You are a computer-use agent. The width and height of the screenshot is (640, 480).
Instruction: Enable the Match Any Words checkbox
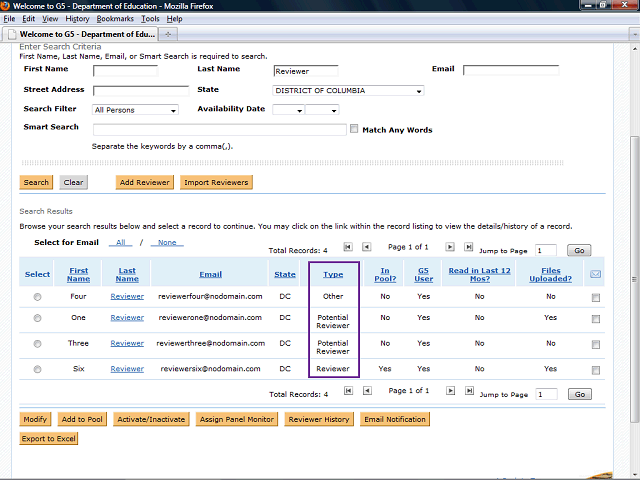(354, 129)
